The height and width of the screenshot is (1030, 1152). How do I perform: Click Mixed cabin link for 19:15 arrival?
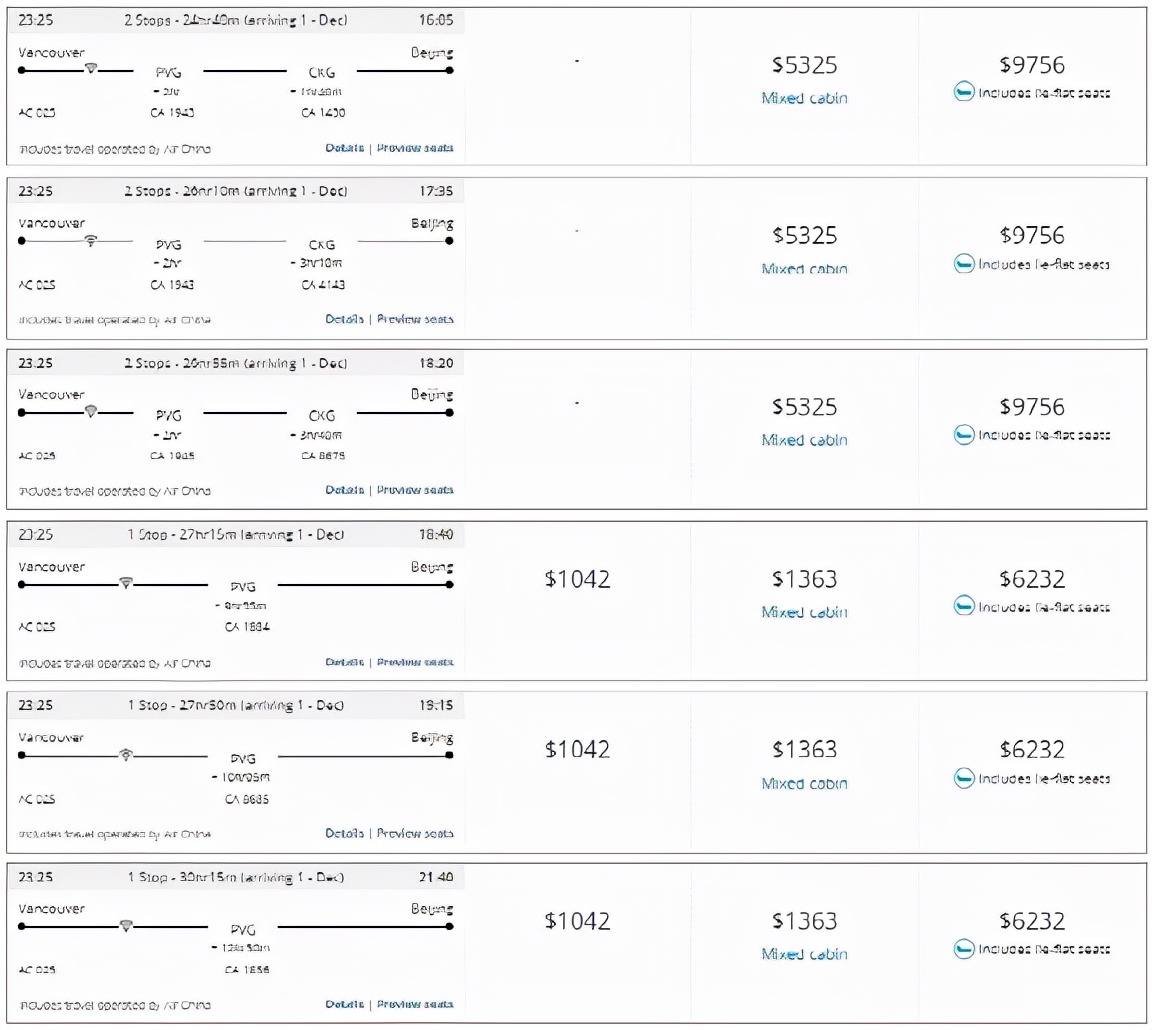click(804, 784)
